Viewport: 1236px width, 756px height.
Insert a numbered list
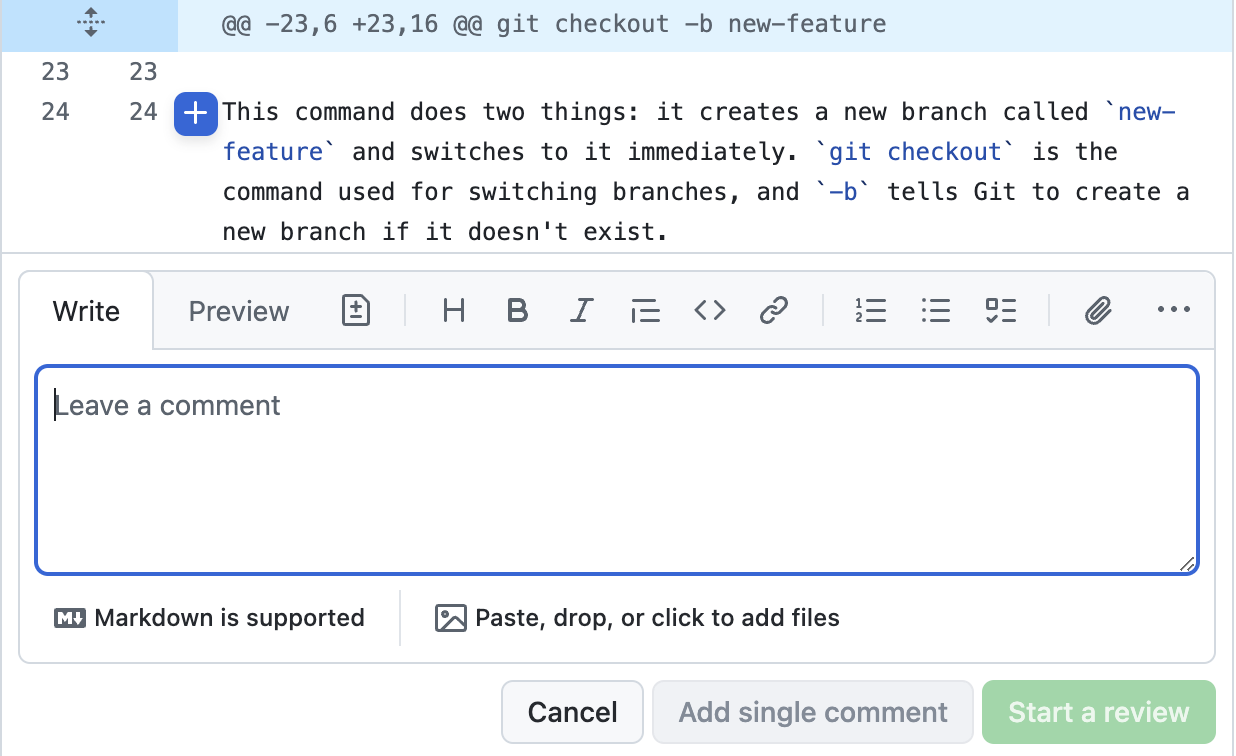(x=871, y=311)
